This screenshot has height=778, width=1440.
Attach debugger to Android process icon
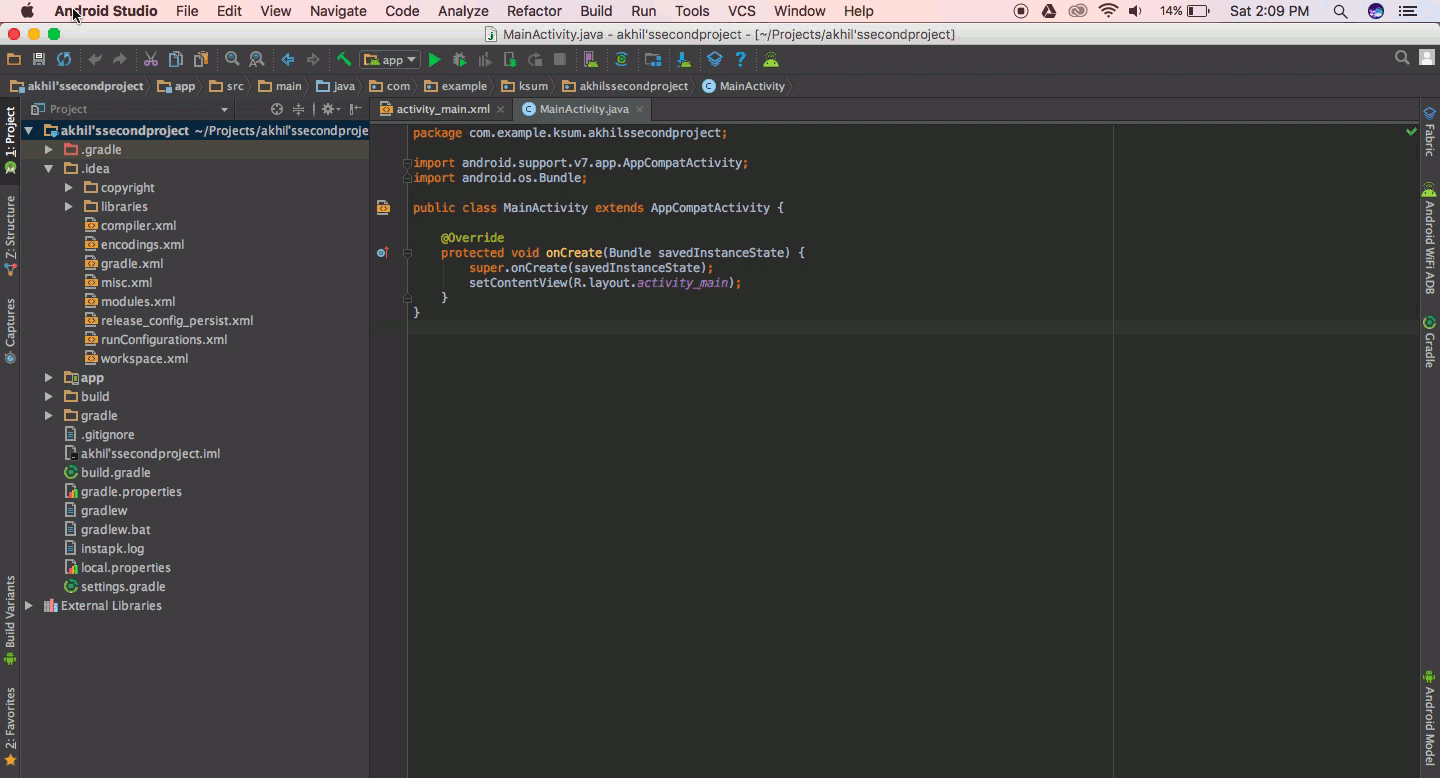[510, 60]
